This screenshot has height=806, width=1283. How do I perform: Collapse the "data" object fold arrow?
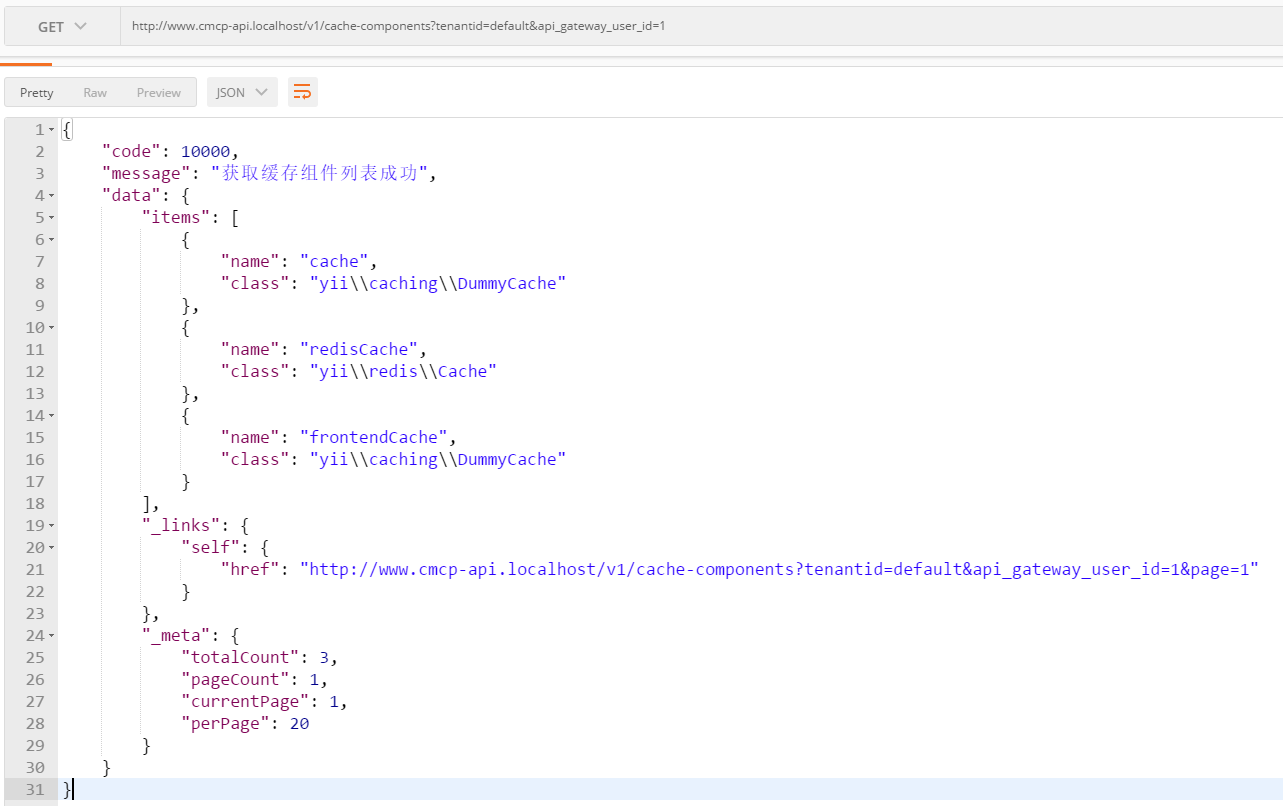(51, 196)
